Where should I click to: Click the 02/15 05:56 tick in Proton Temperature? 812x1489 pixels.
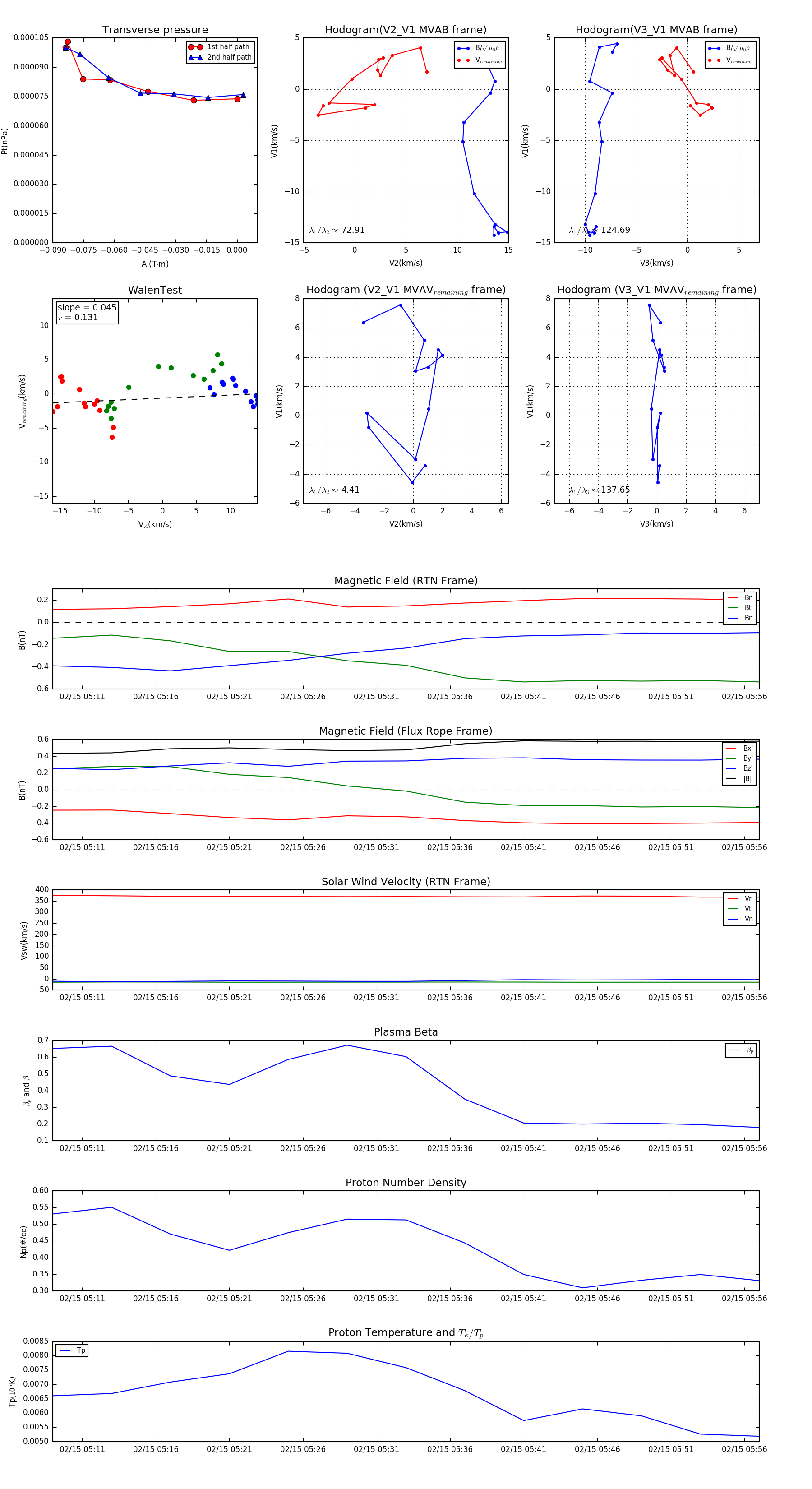click(x=744, y=1449)
